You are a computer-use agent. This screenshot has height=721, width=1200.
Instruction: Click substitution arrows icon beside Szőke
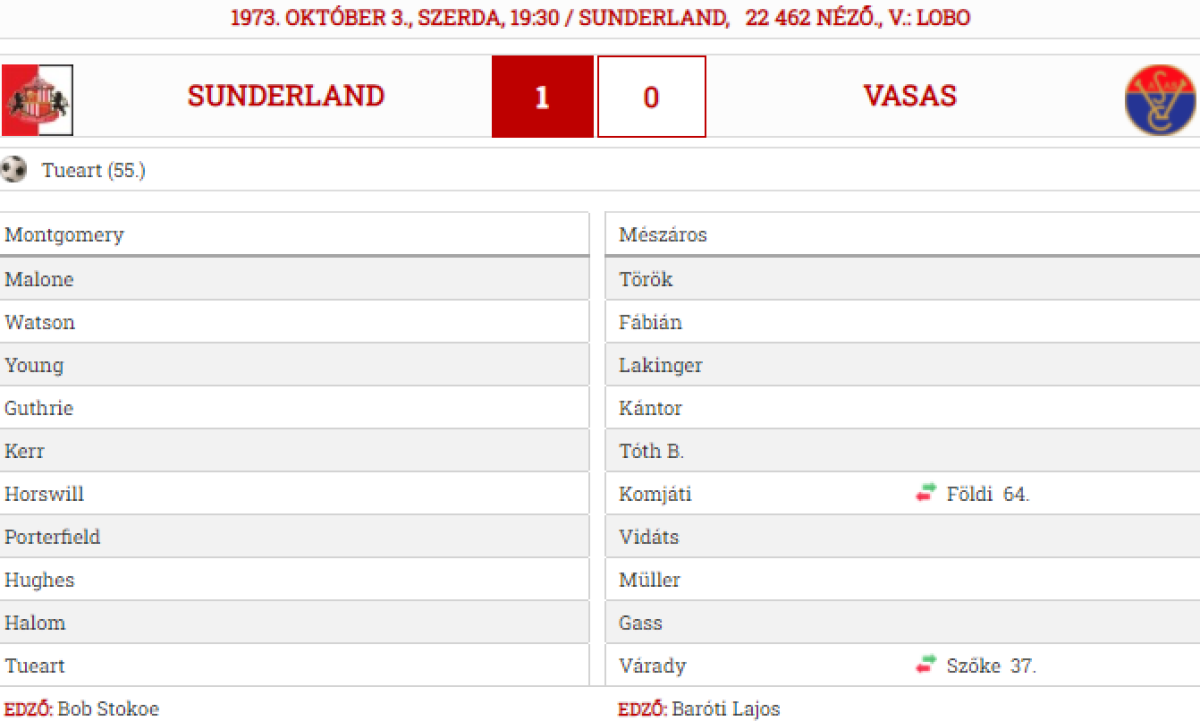[926, 665]
